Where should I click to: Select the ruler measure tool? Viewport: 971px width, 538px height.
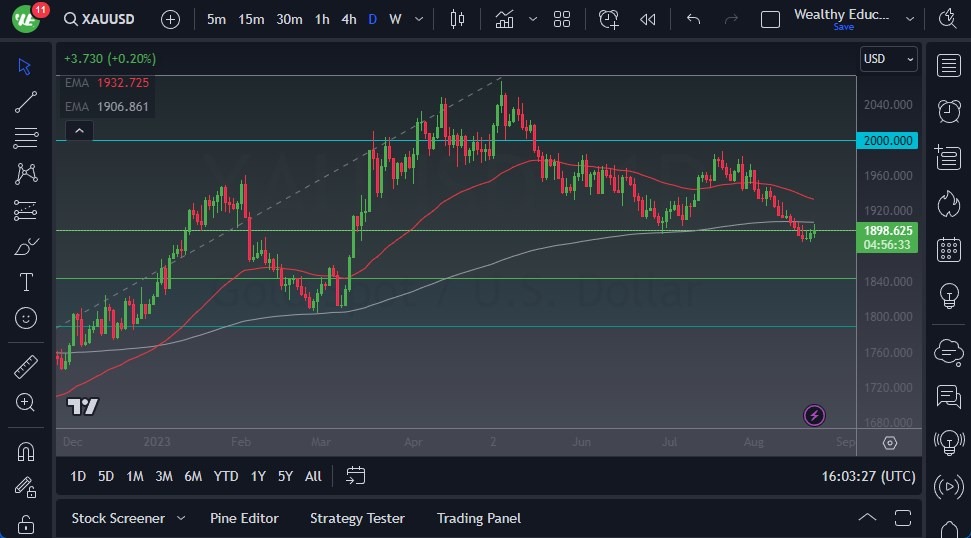coord(26,367)
